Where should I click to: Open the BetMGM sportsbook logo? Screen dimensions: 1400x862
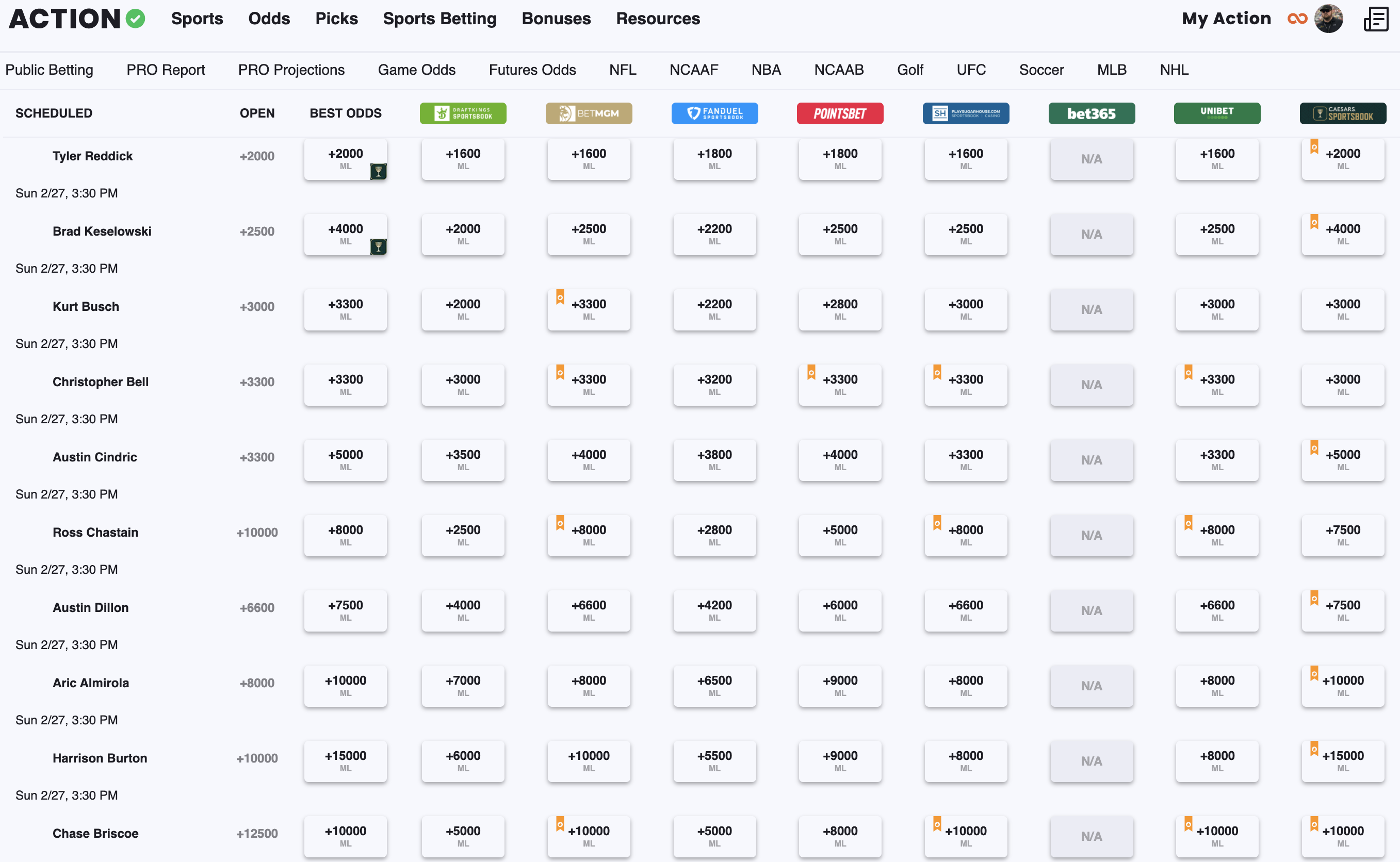pos(589,113)
